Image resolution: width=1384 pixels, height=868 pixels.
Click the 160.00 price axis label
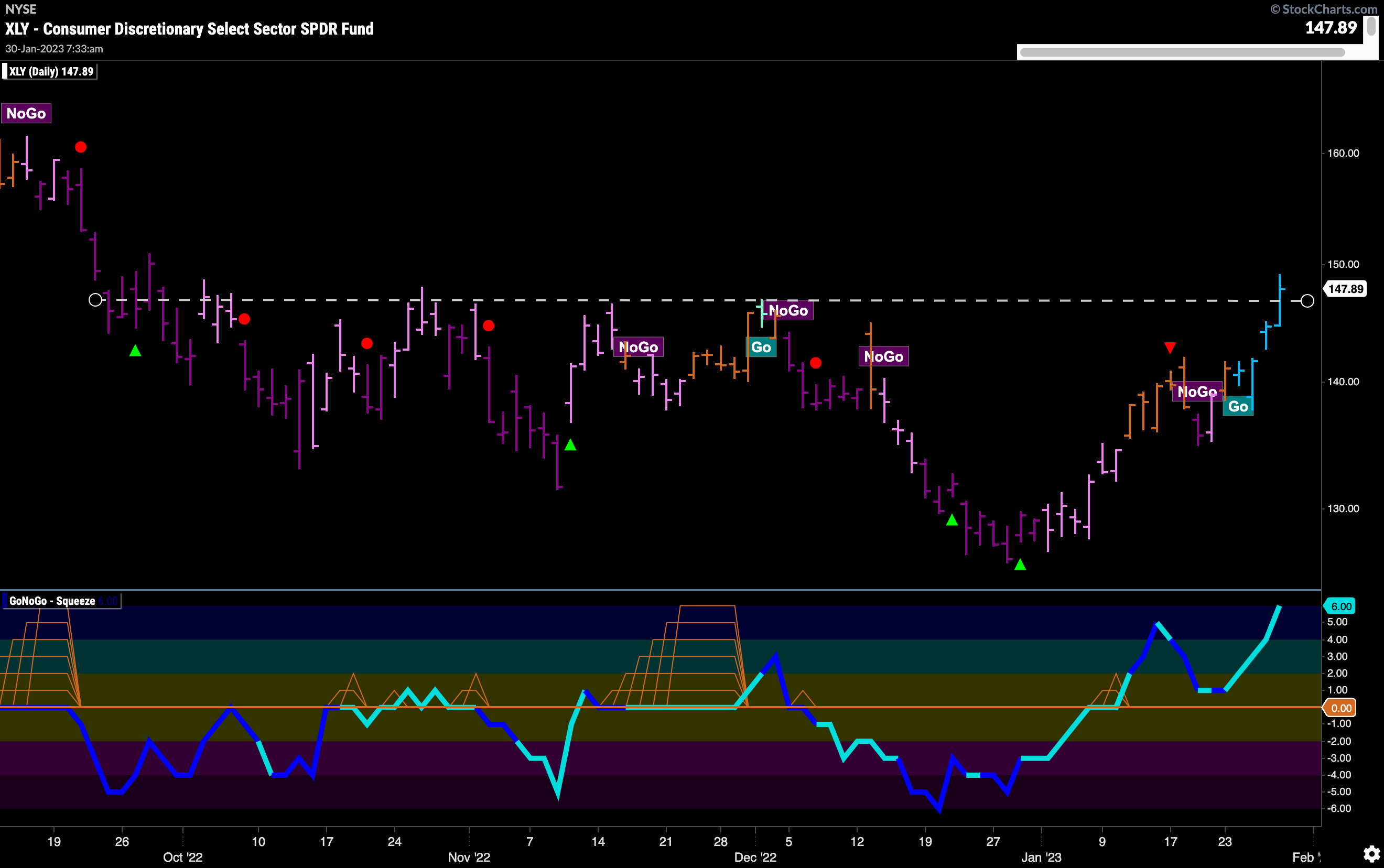coord(1343,153)
